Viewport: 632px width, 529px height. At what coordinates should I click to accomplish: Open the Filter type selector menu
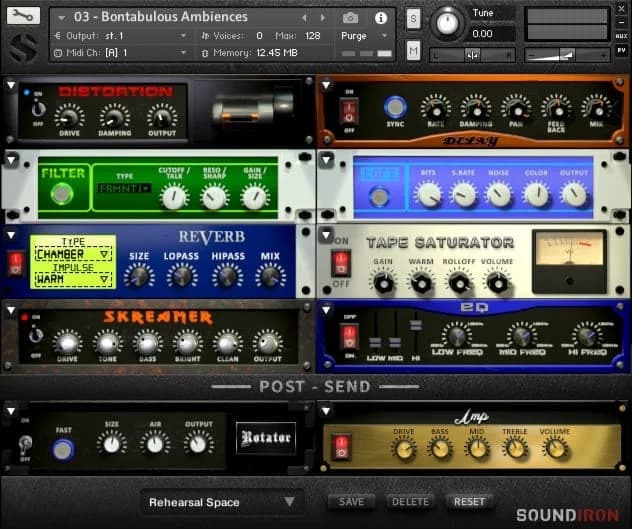pos(124,188)
